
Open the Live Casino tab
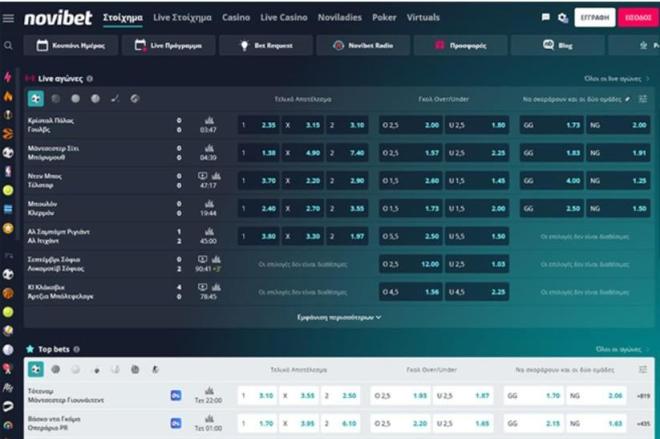(x=284, y=18)
